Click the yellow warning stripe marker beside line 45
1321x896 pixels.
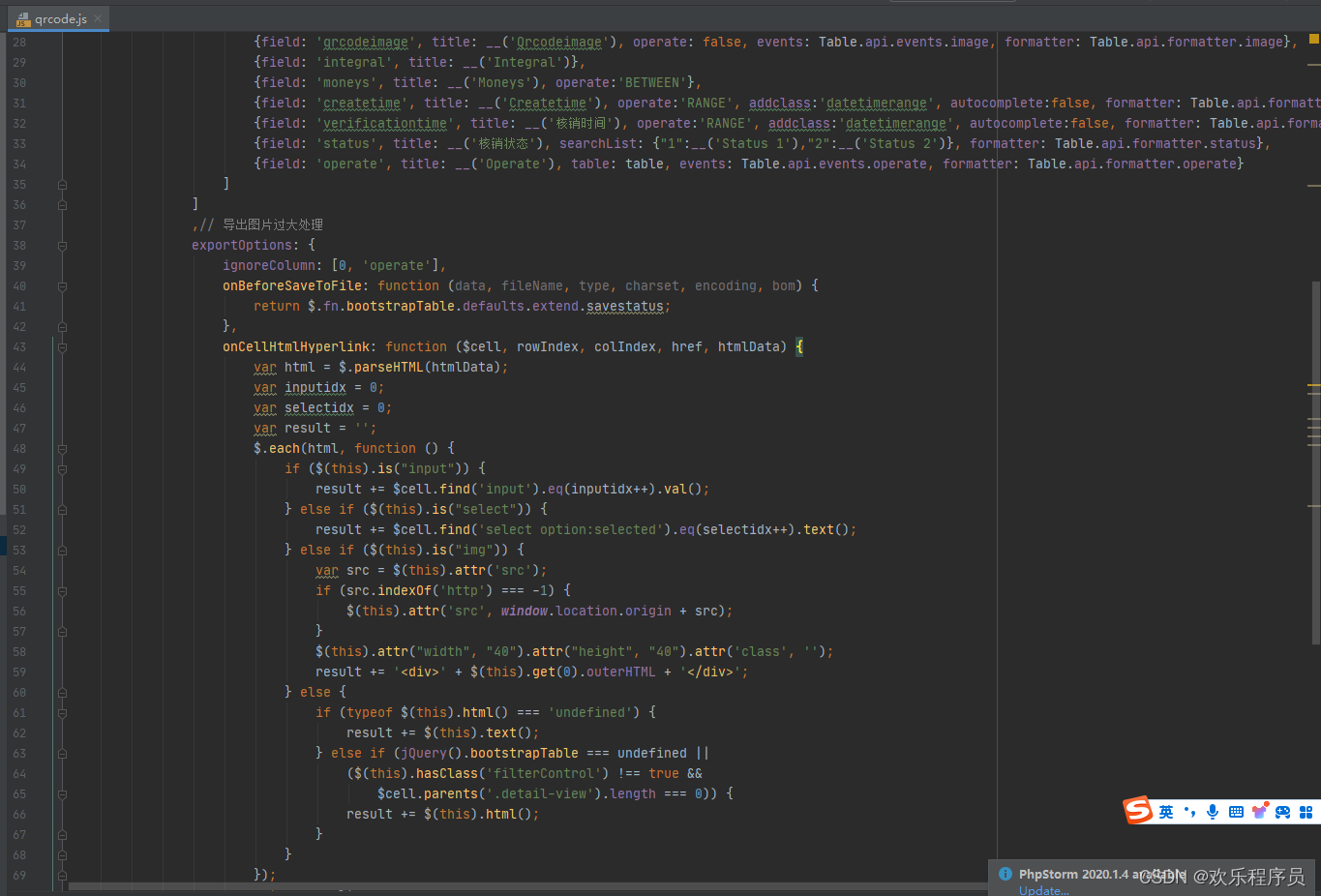[1314, 386]
